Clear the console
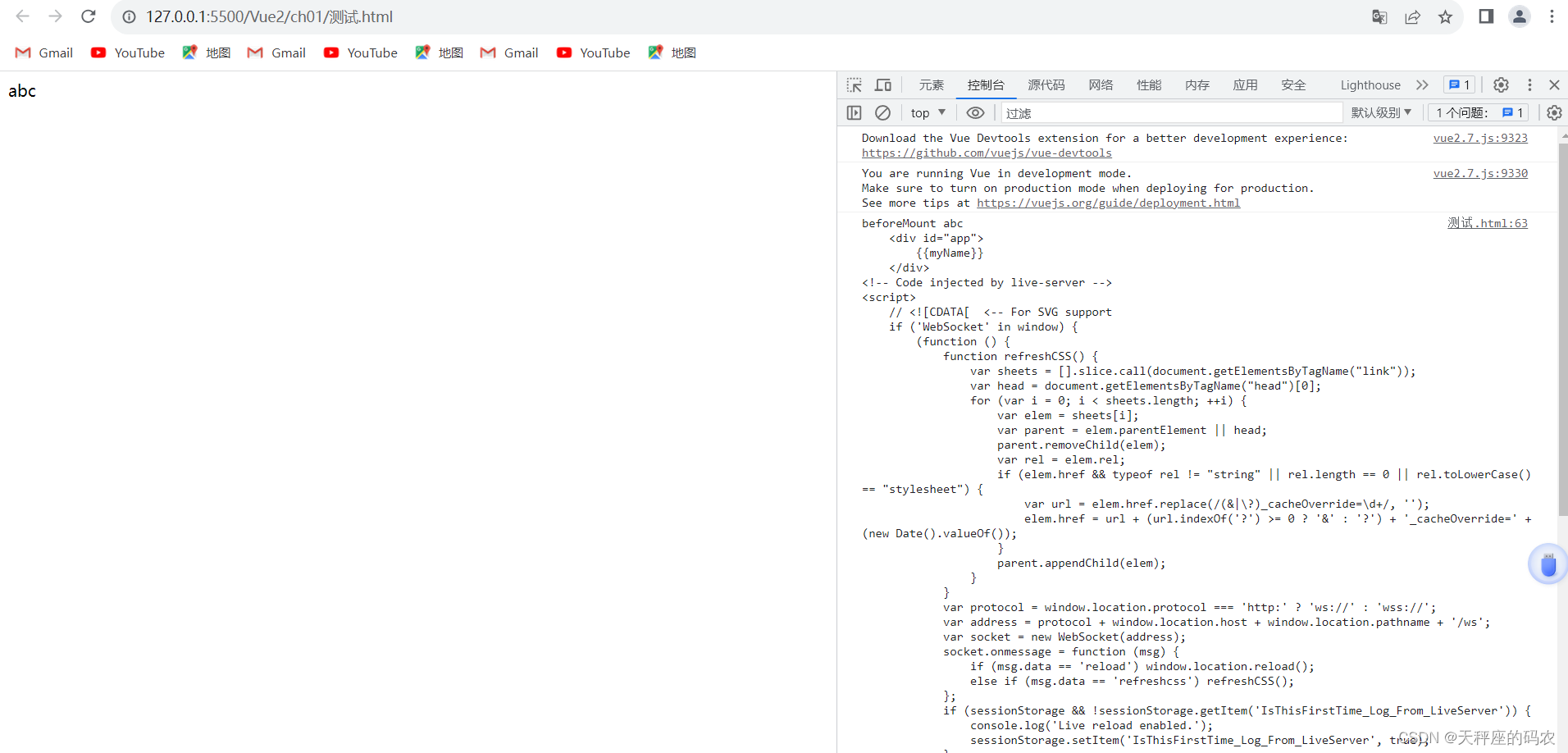The height and width of the screenshot is (753, 1568). pyautogui.click(x=883, y=112)
